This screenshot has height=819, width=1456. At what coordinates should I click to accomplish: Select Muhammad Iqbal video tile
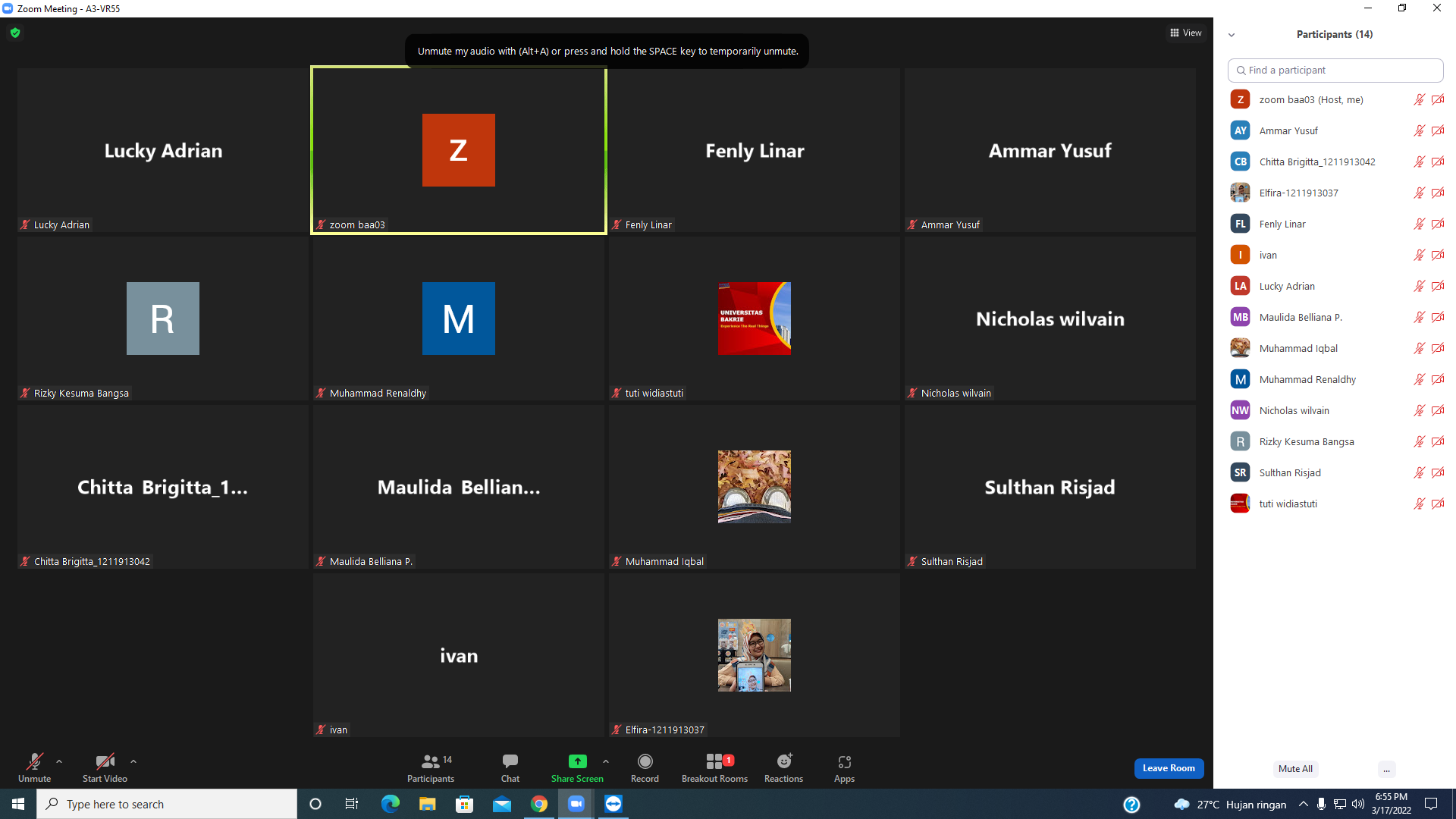[755, 487]
